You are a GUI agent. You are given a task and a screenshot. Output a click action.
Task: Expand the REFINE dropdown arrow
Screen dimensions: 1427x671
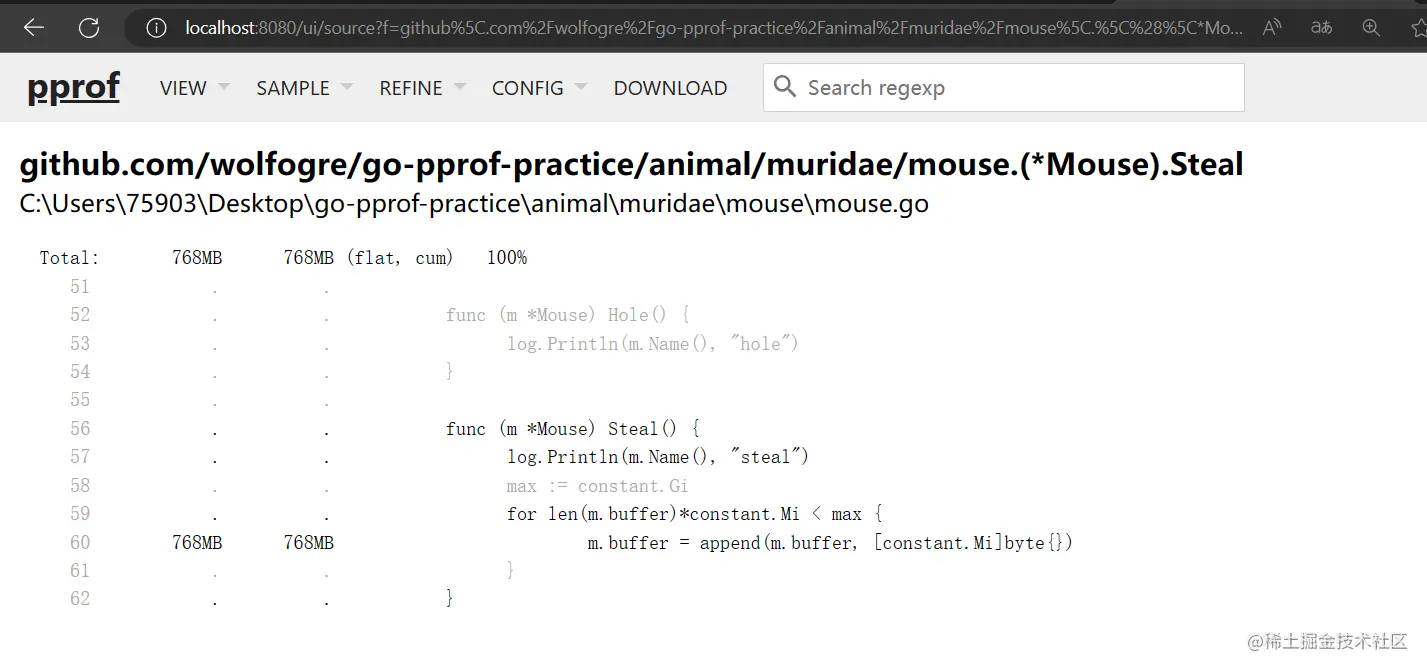pos(460,87)
